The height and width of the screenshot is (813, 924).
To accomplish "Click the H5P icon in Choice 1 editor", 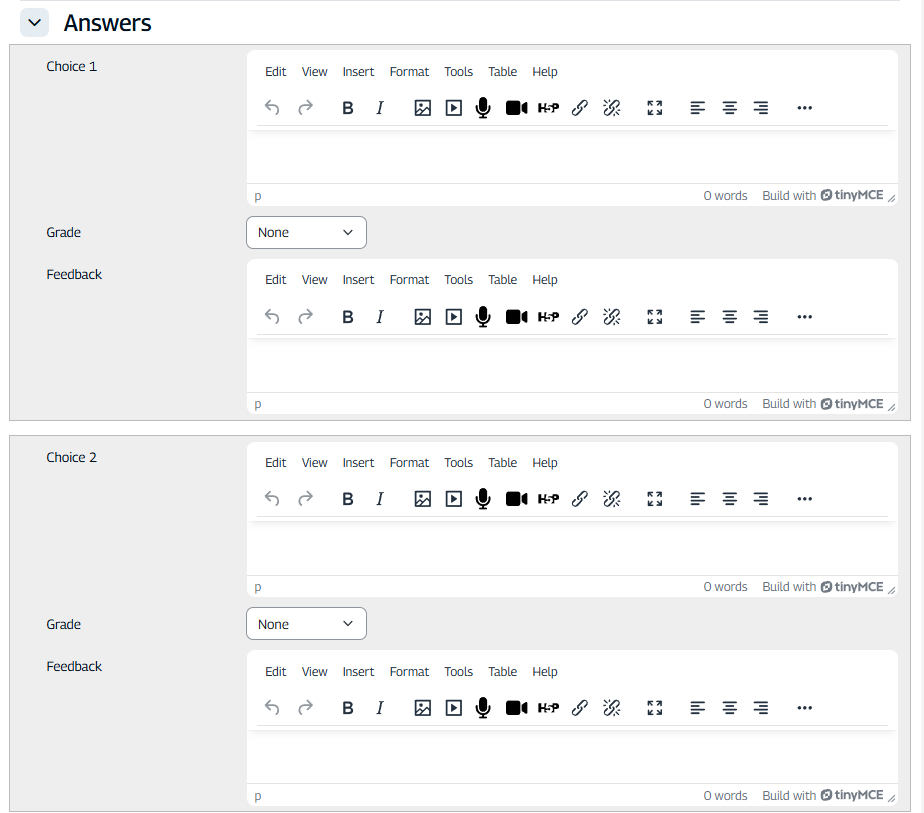I will (x=548, y=108).
